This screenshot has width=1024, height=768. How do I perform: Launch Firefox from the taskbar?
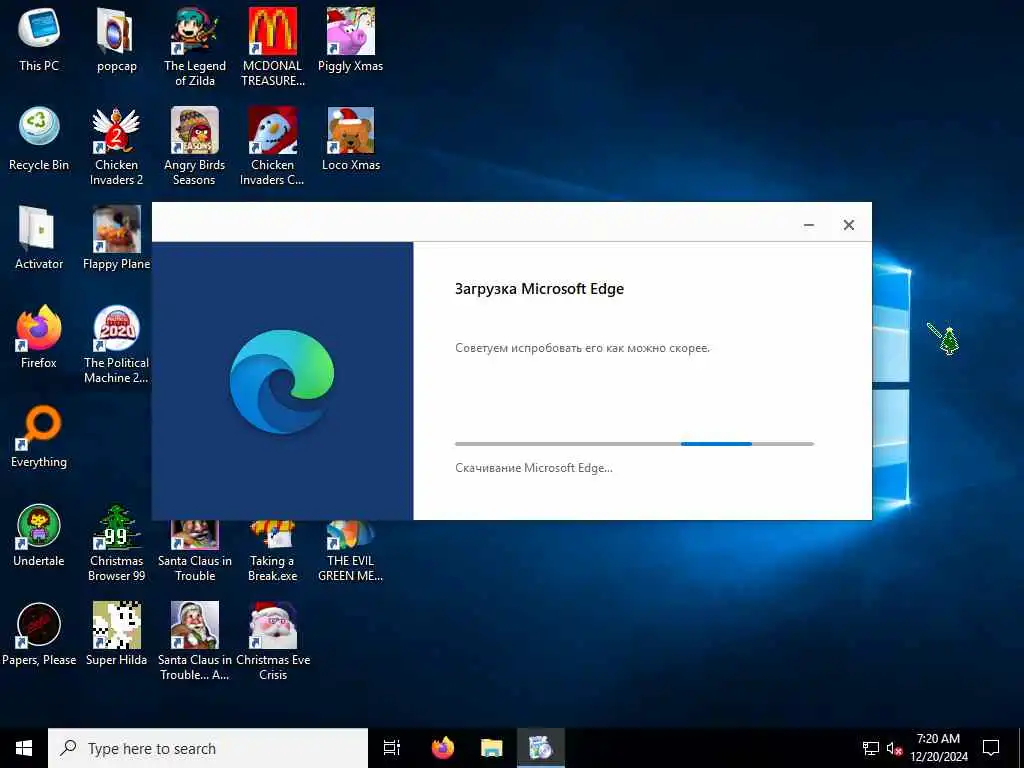pyautogui.click(x=443, y=748)
